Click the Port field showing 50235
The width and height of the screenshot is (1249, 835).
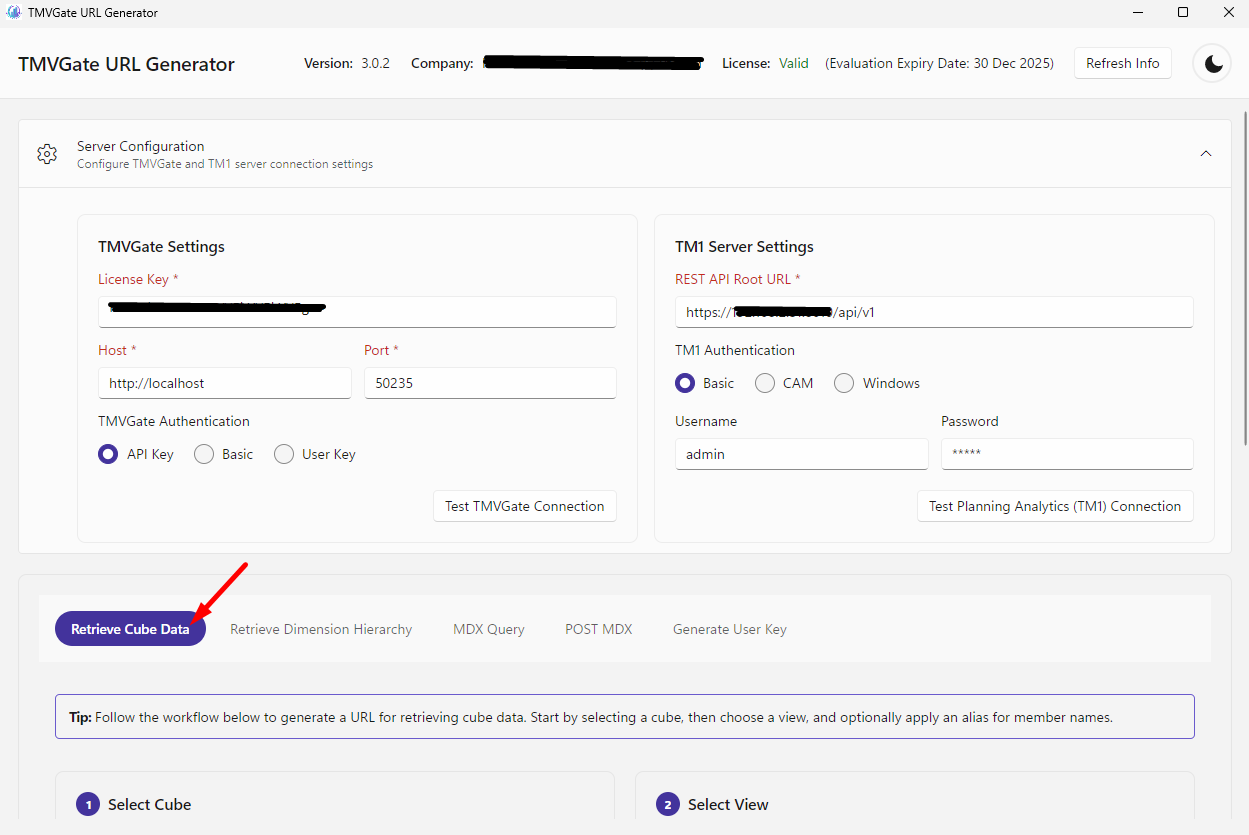coord(490,383)
